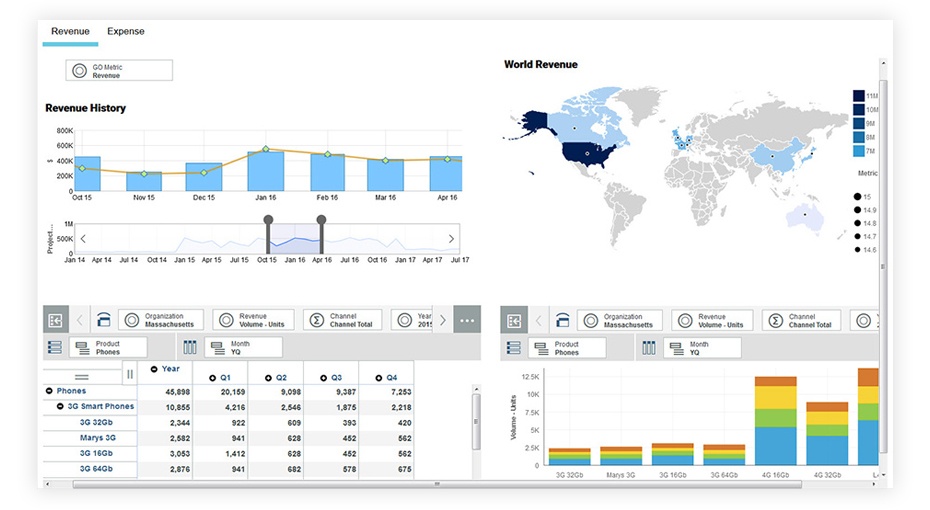This screenshot has height=510, width=930.
Task: Click the rows layout icon in left grid panel
Action: coord(55,347)
